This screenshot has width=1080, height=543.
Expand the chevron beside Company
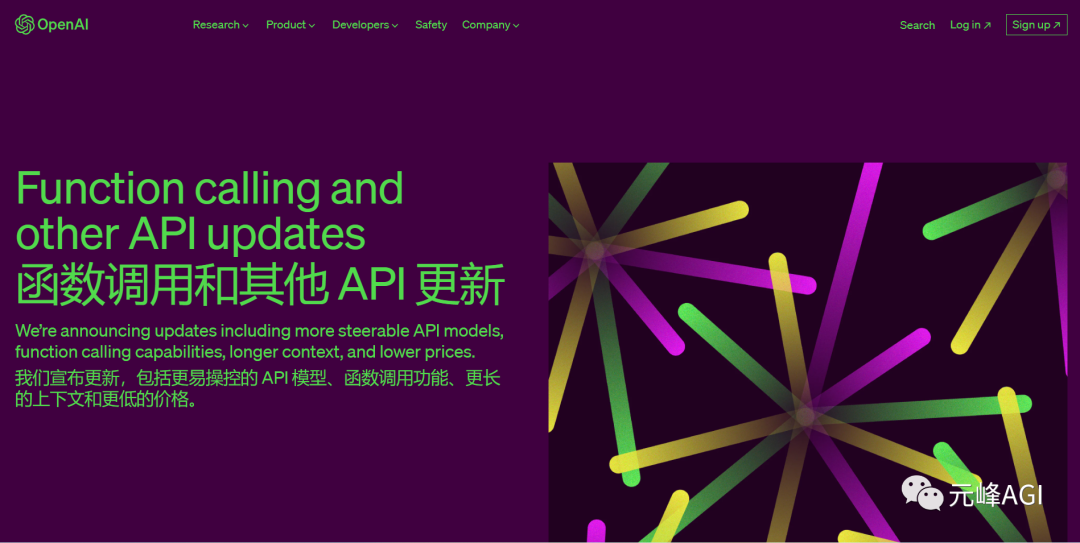point(516,26)
